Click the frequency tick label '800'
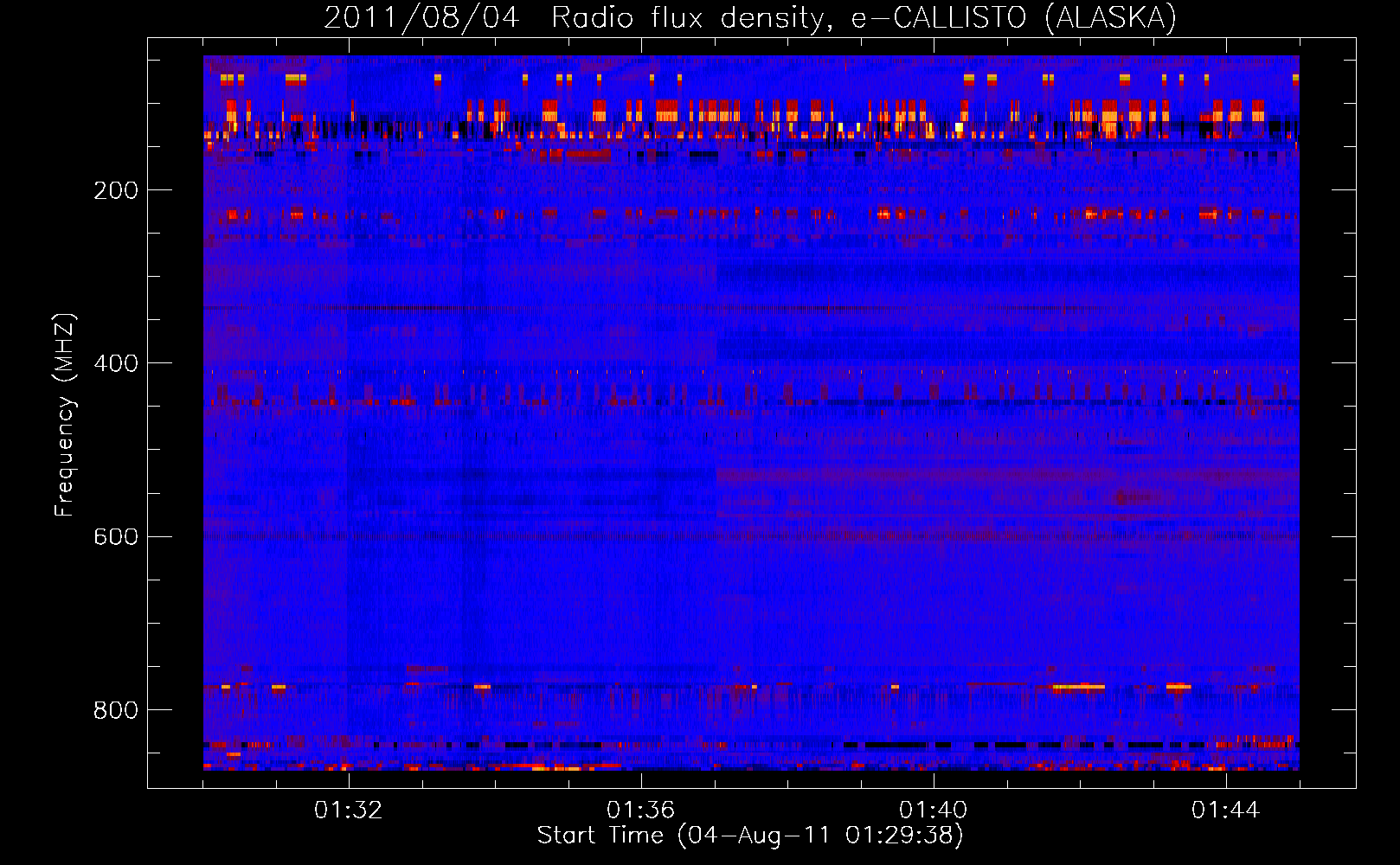This screenshot has width=1400, height=865. click(x=116, y=710)
